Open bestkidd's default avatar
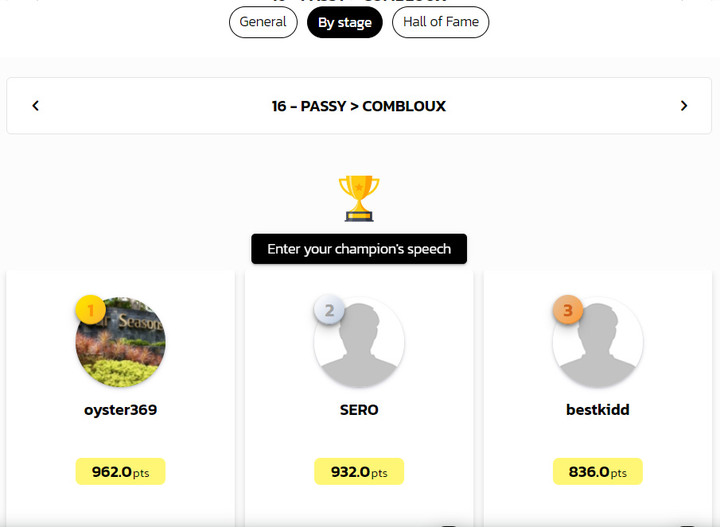720x527 pixels. click(598, 342)
